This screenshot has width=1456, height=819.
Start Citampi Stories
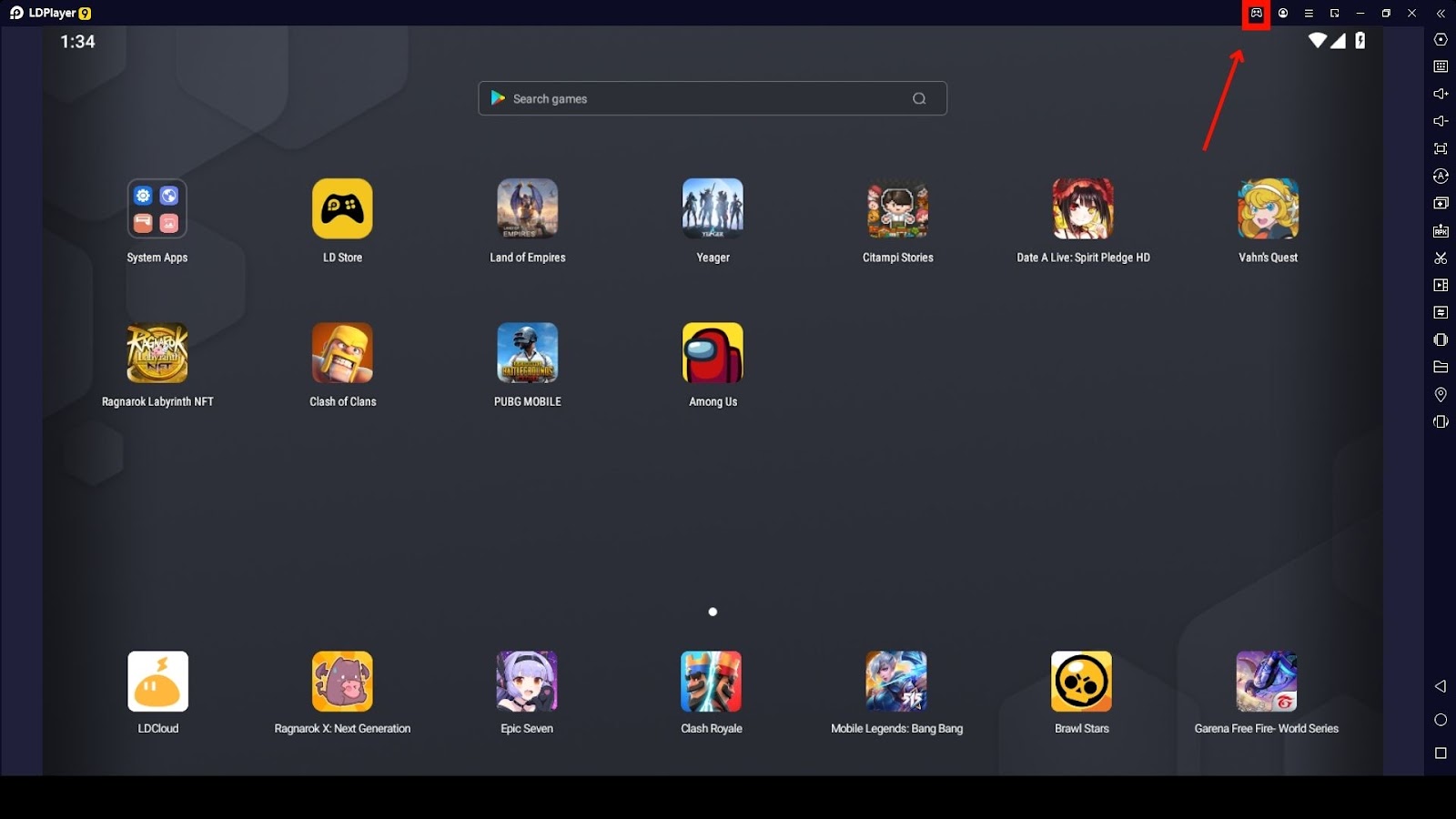click(x=898, y=208)
